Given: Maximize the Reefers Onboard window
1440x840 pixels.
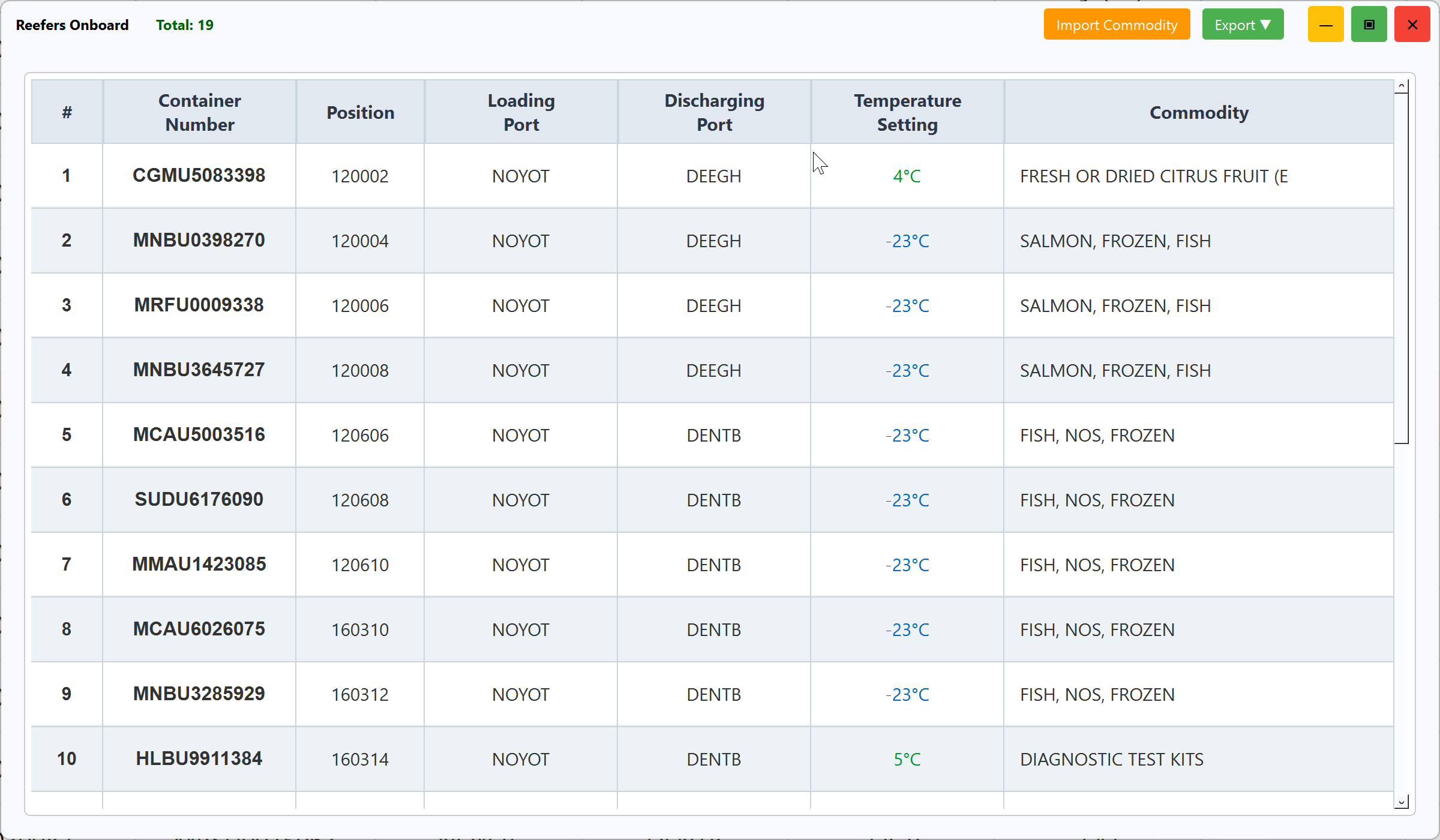Looking at the screenshot, I should 1369,25.
